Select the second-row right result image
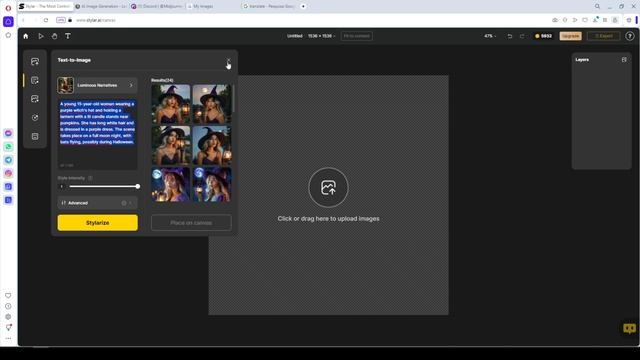This screenshot has width=640, height=360. tap(211, 145)
